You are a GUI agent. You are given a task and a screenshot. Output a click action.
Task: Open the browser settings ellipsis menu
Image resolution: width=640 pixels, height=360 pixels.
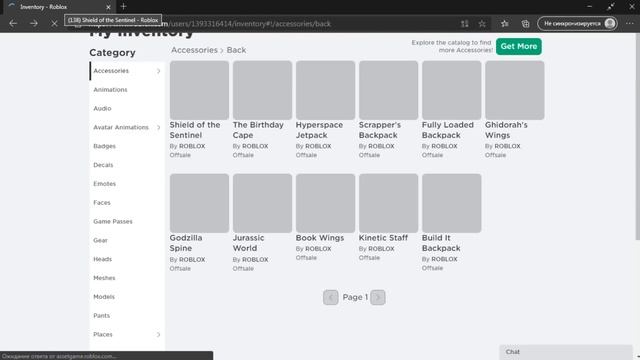[629, 24]
